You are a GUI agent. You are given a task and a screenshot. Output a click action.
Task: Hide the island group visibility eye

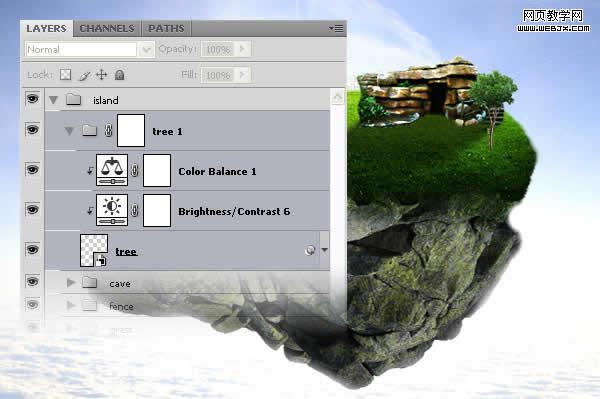click(x=33, y=99)
